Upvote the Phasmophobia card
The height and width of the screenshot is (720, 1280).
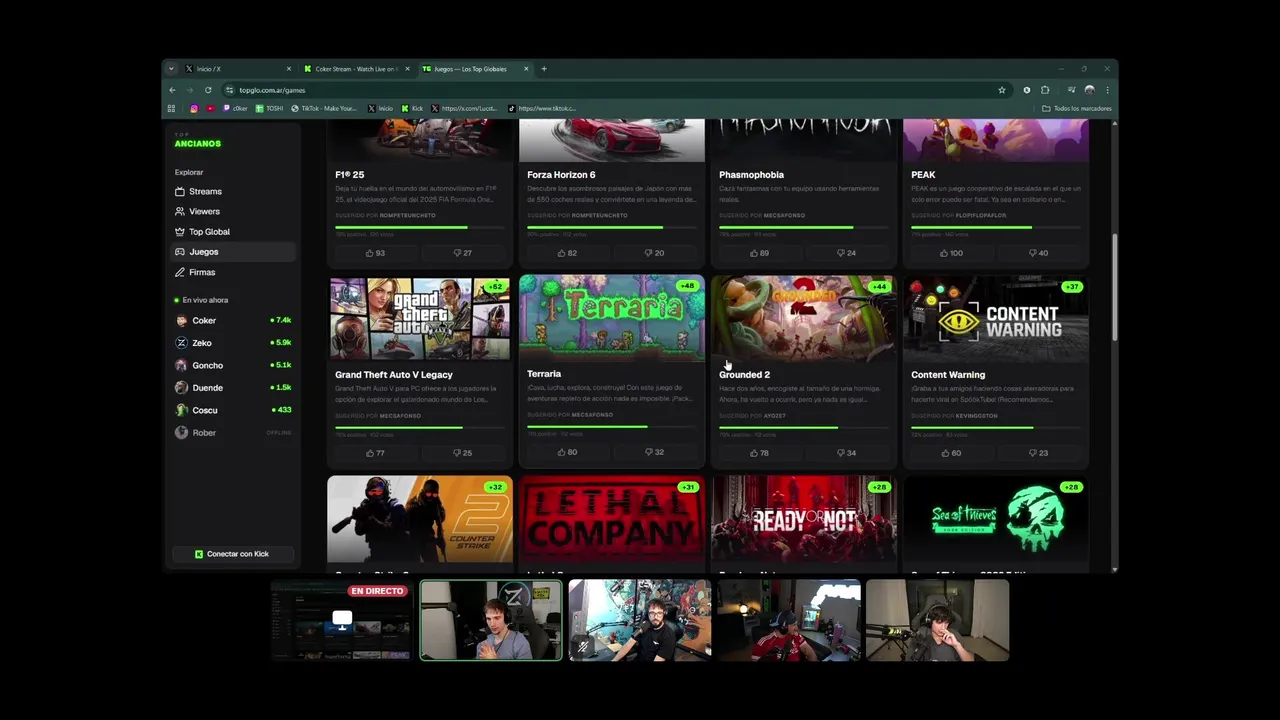click(x=759, y=253)
